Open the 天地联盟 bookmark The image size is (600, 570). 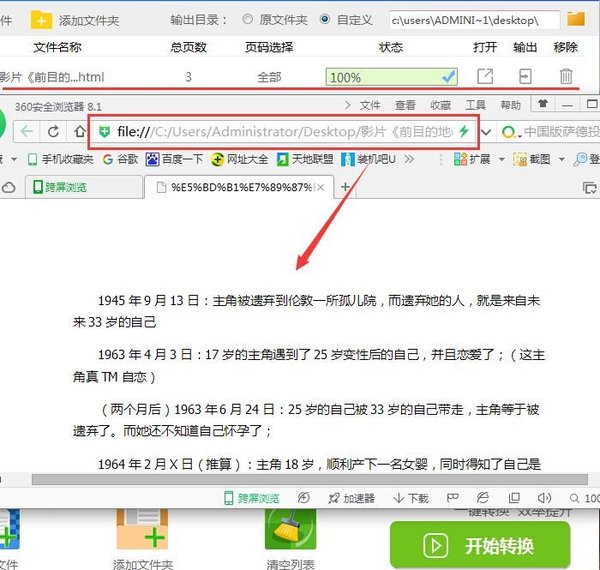(305, 159)
